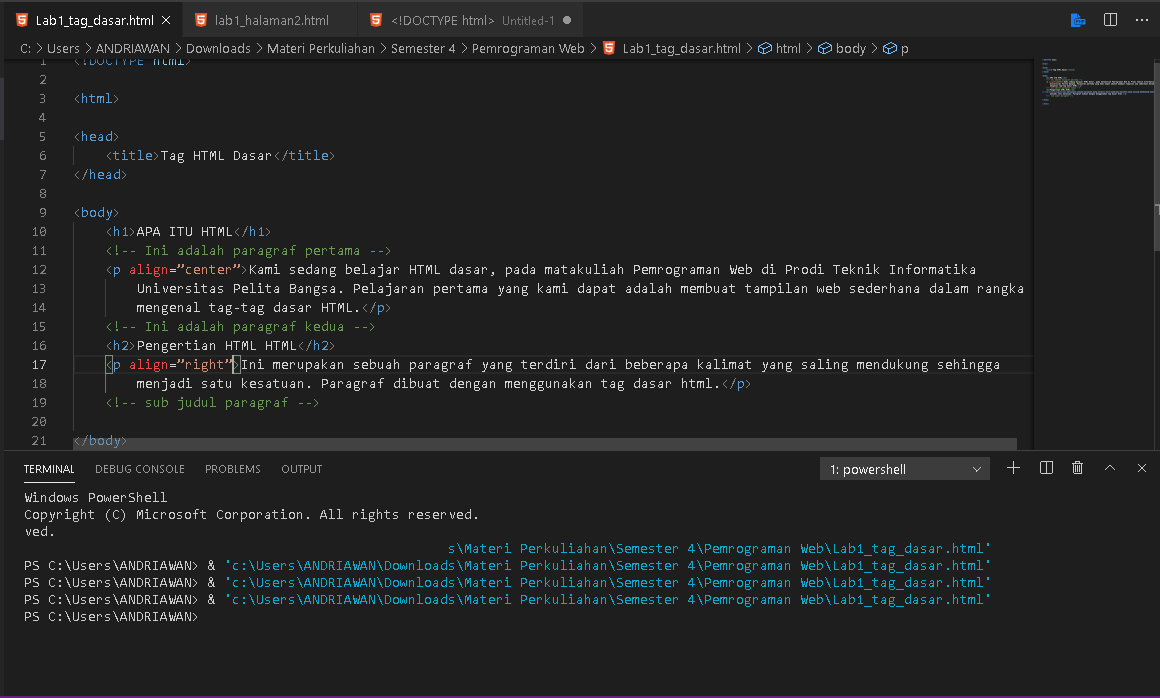Screen dimensions: 1160x698
Task: Click line number 17 in gutter
Action: click(39, 365)
